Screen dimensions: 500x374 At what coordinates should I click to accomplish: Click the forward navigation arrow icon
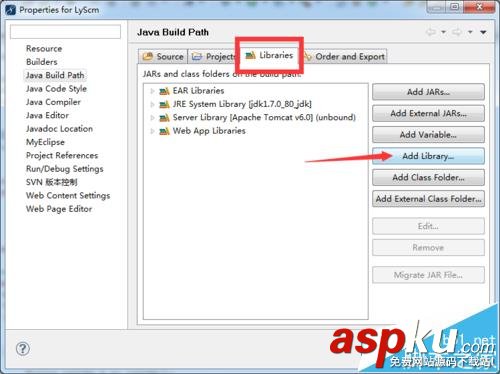[457, 32]
